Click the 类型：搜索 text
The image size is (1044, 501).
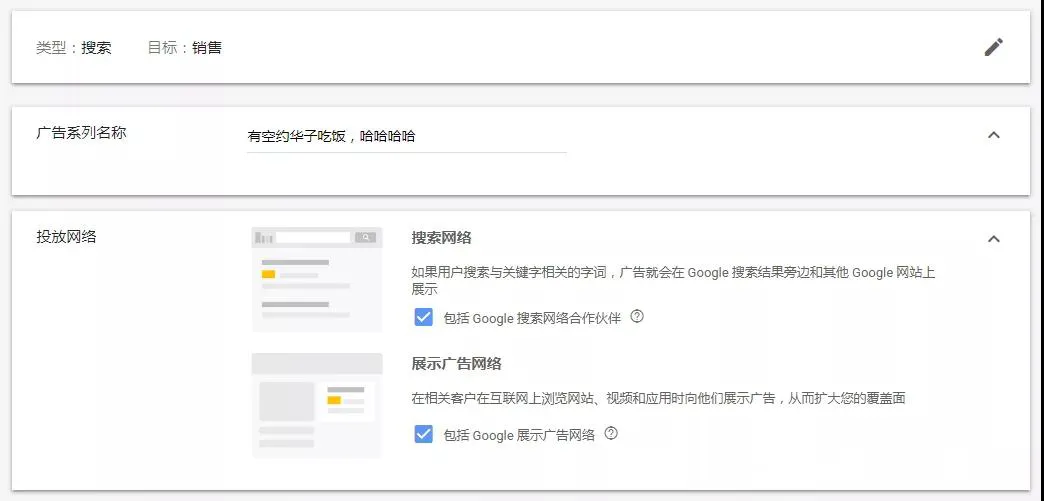coord(74,47)
